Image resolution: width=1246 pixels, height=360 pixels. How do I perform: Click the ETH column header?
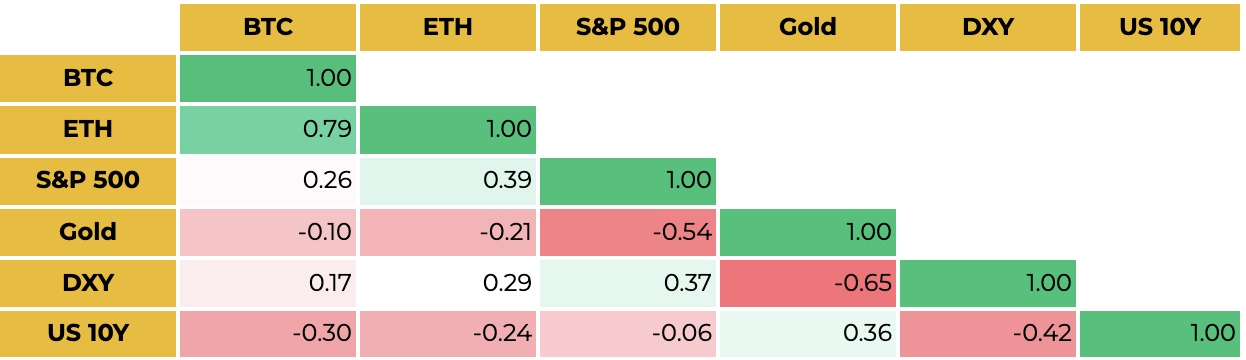click(448, 27)
